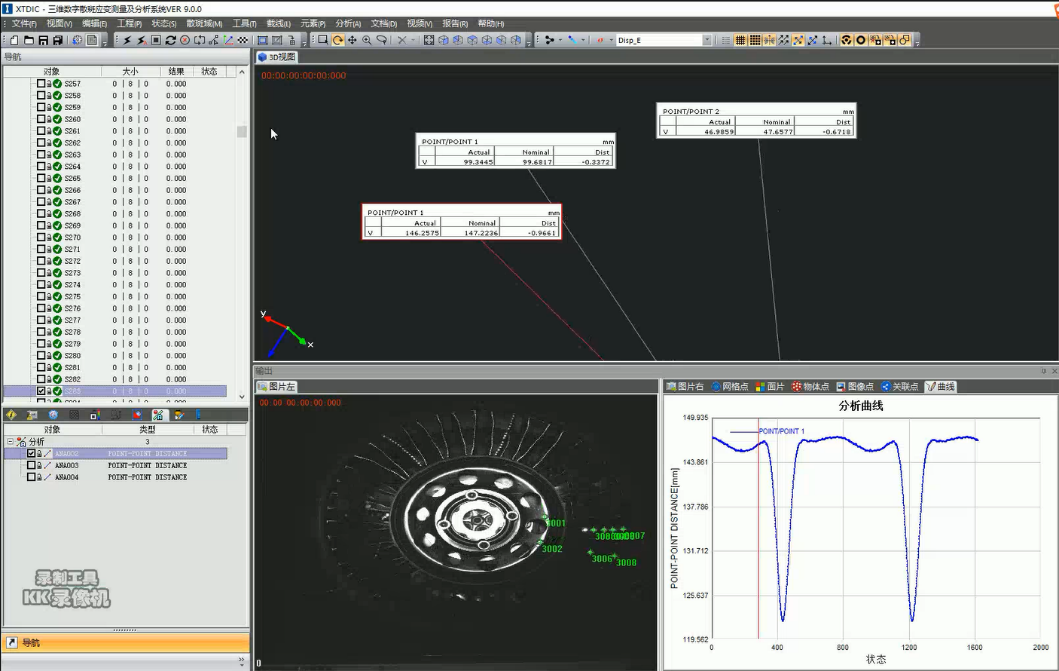1059x671 pixels.
Task: Open the 分析(A) menu
Action: [348, 24]
